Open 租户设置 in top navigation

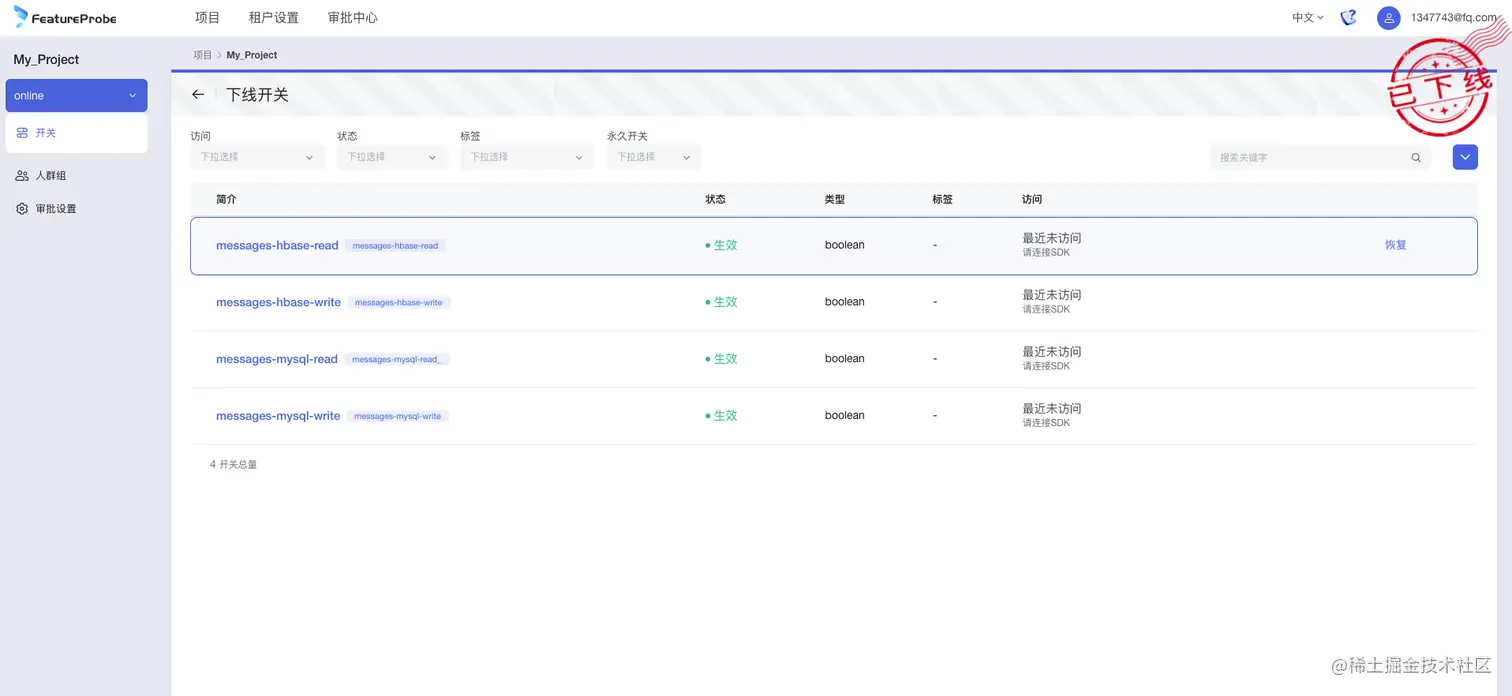tap(274, 18)
